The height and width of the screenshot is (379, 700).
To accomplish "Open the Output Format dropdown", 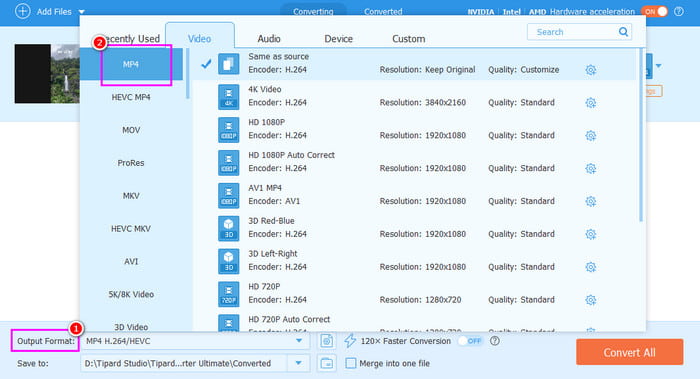I will coord(299,341).
